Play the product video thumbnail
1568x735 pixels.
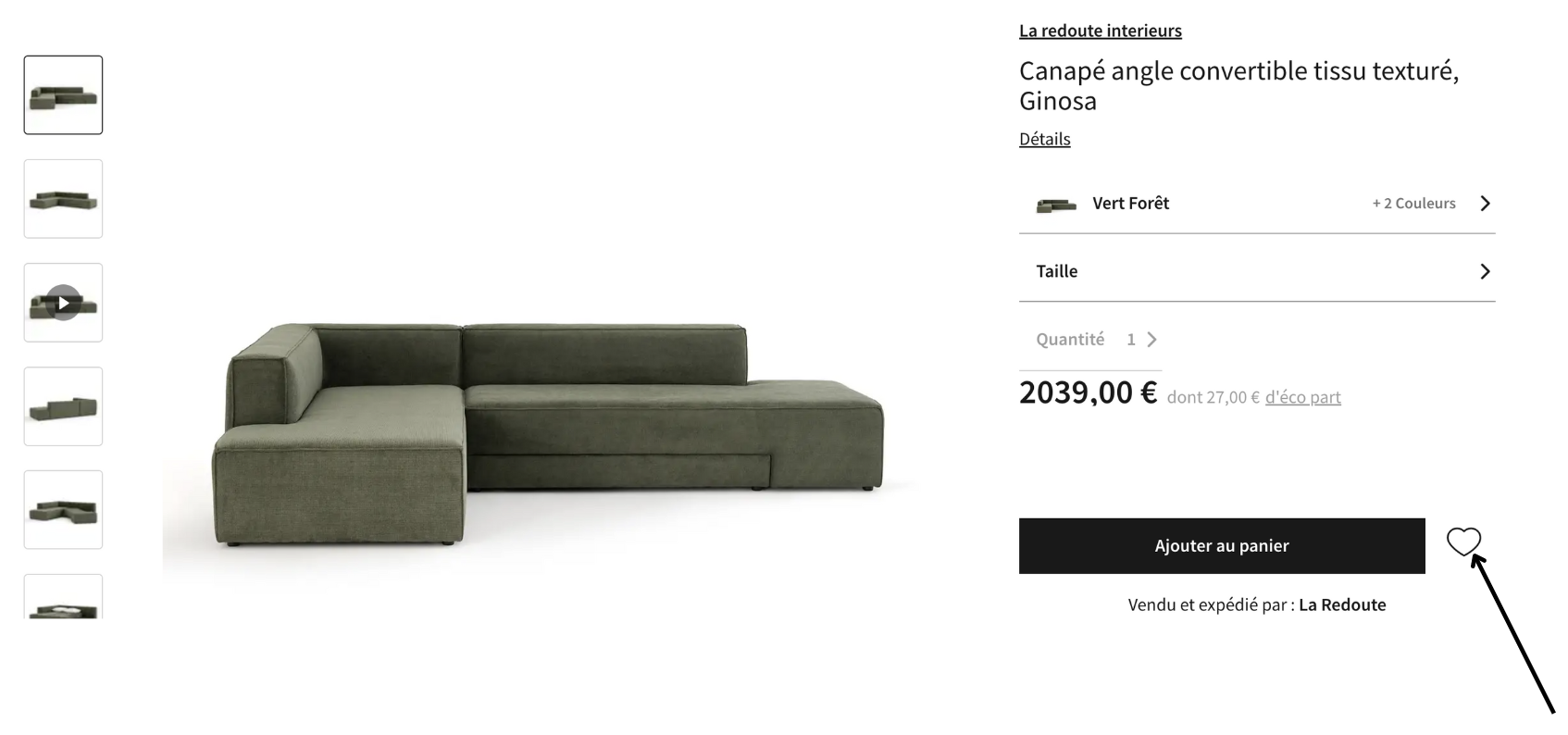(63, 303)
